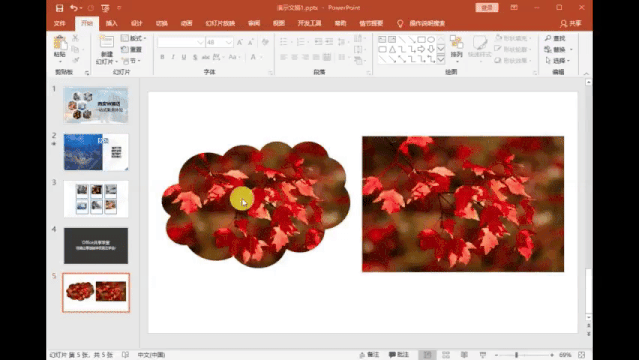Open Select (选择) dropdown

pyautogui.click(x=557, y=60)
